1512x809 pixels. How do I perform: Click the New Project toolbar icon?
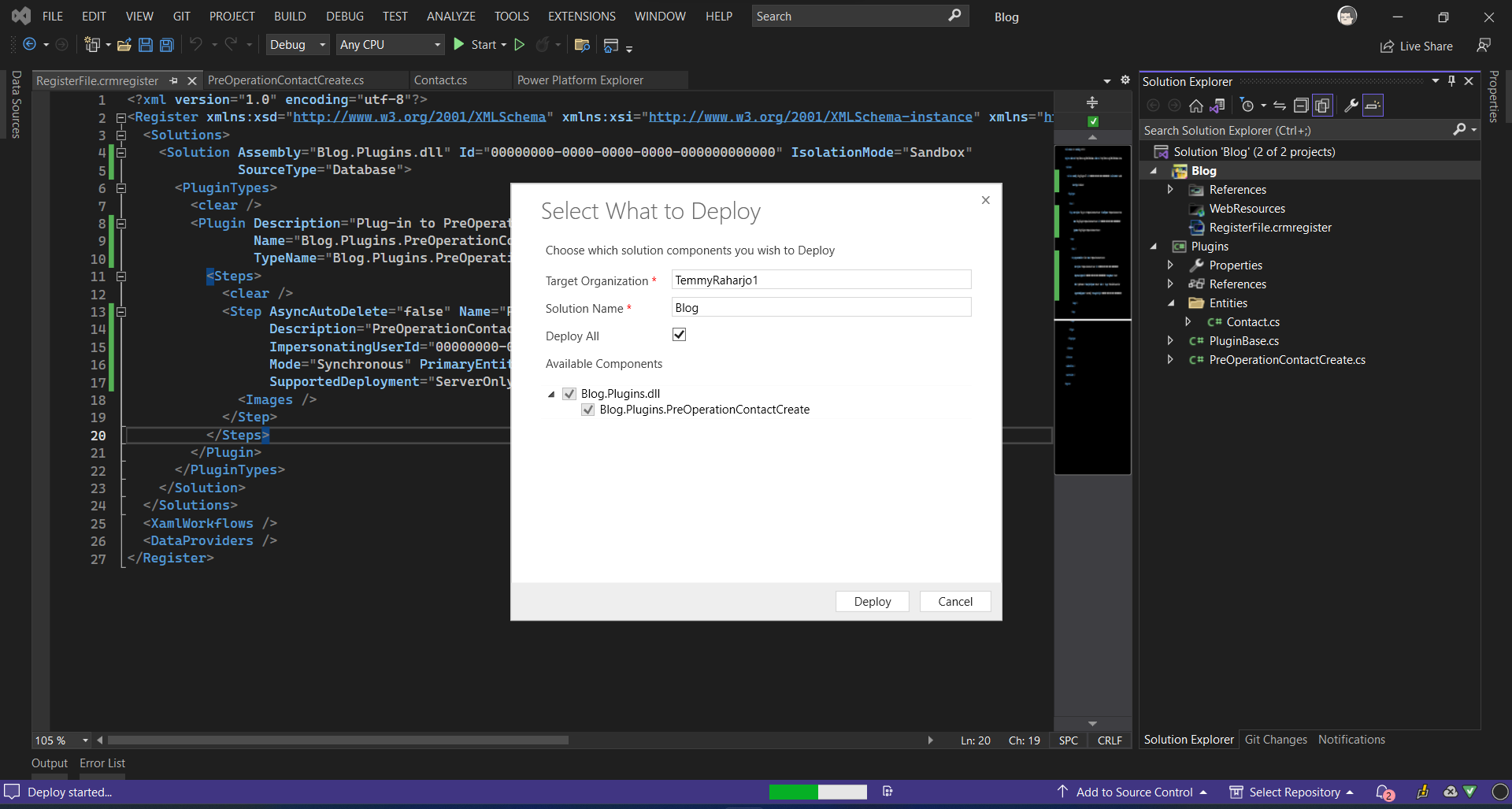(92, 45)
